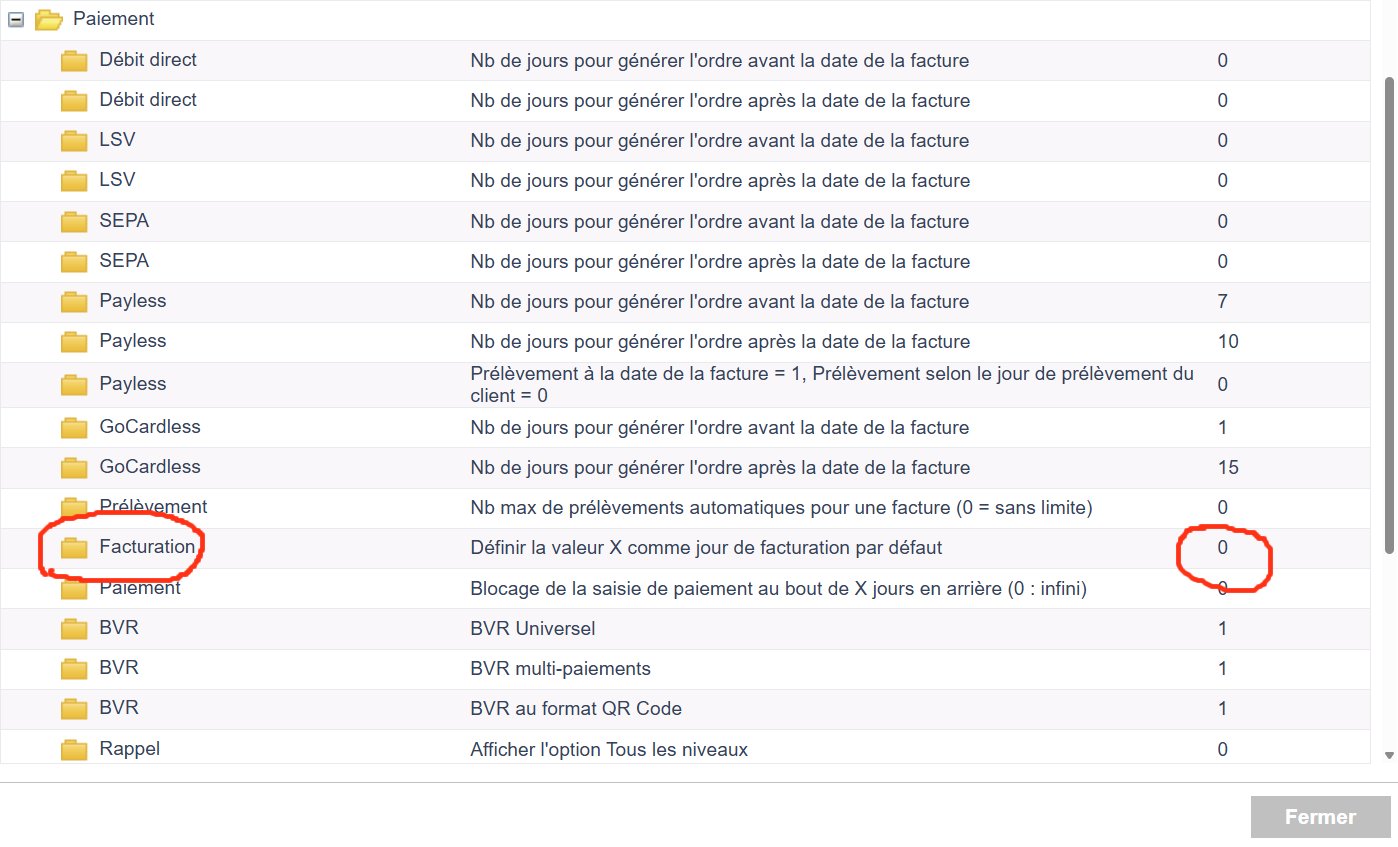Select the folder icon on the BVR multi-paiements row

pos(74,669)
